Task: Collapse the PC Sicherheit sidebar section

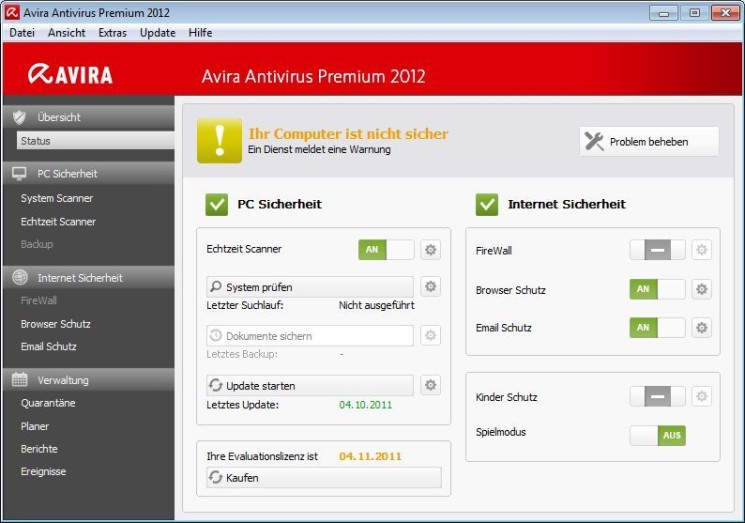Action: pyautogui.click(x=88, y=173)
